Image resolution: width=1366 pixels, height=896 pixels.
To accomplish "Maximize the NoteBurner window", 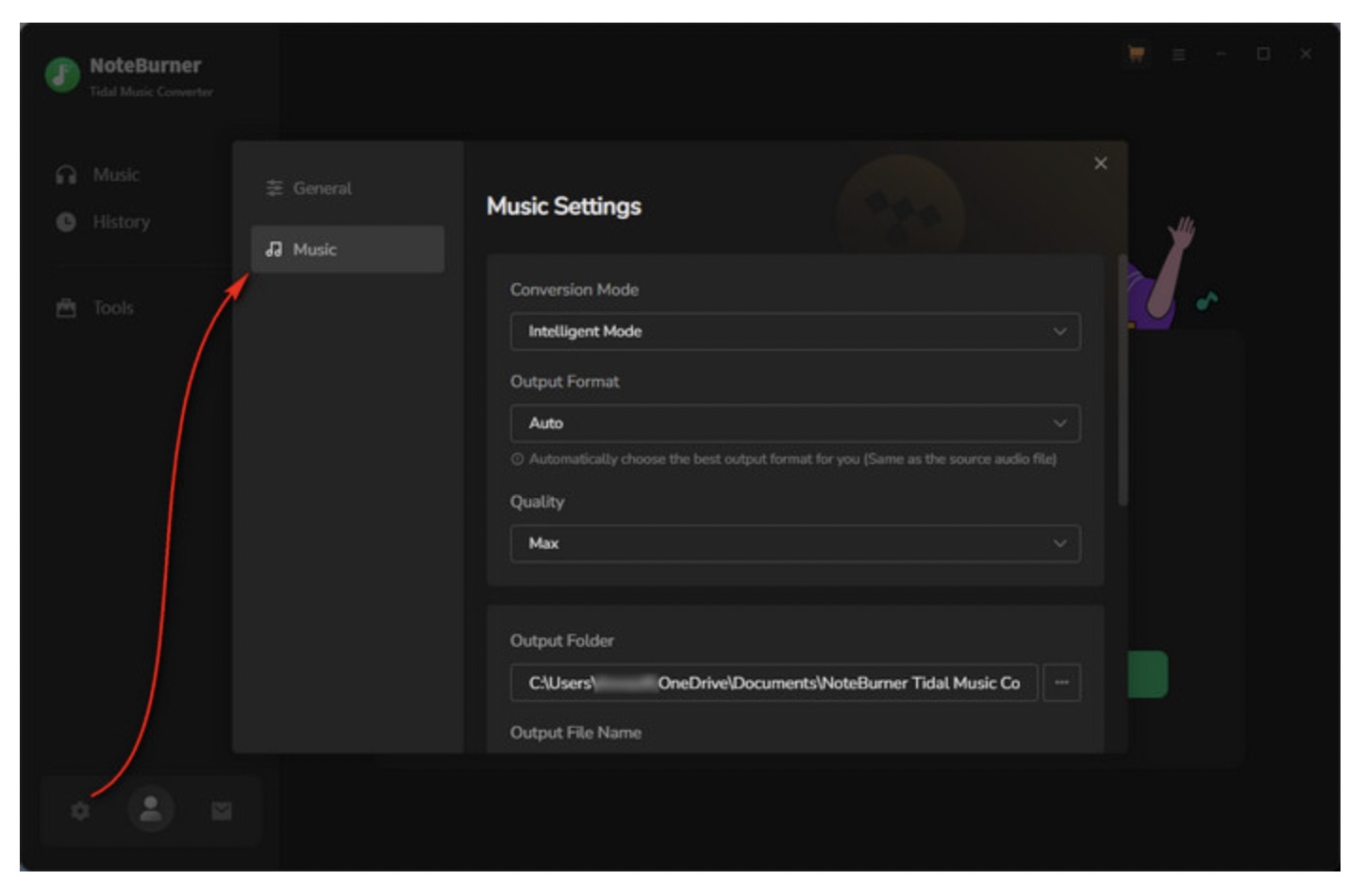I will coord(1264,54).
